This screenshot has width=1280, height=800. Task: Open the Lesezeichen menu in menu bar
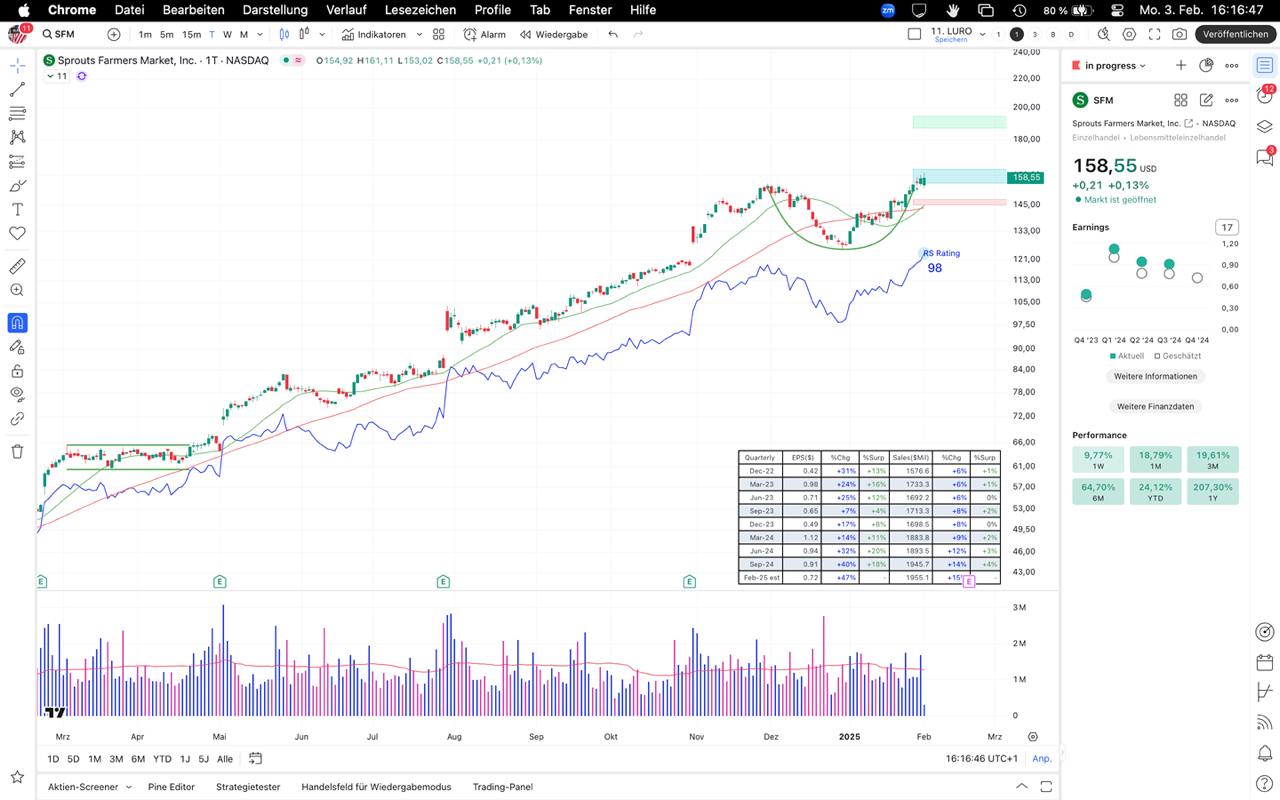[420, 10]
